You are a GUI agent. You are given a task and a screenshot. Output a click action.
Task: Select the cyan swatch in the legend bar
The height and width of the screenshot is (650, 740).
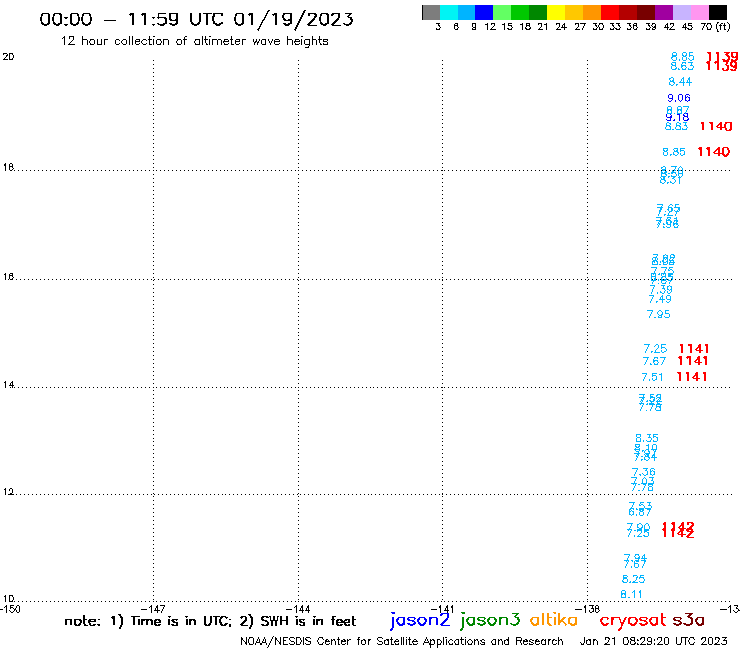448,12
